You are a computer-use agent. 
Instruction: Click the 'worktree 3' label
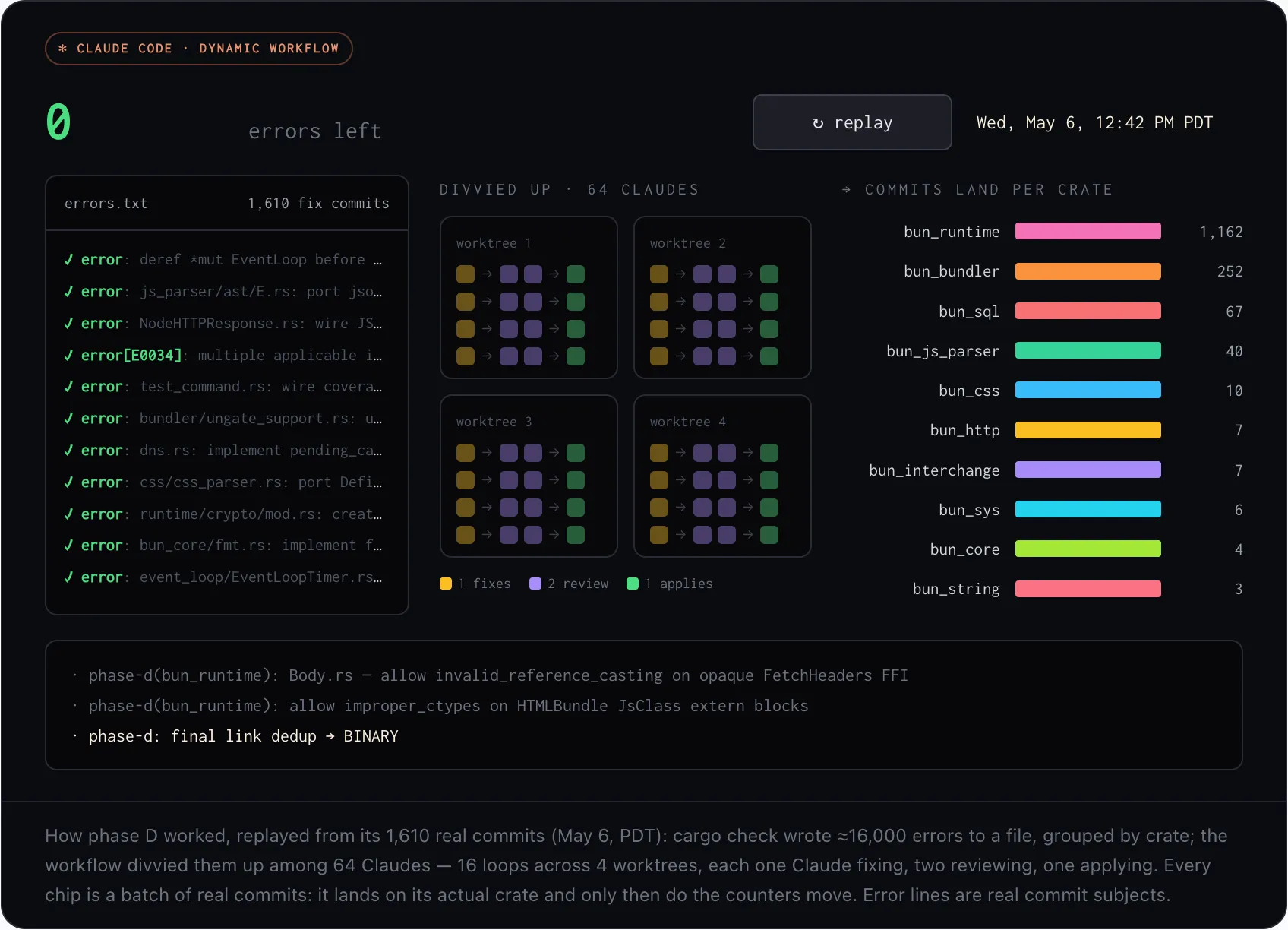[494, 422]
